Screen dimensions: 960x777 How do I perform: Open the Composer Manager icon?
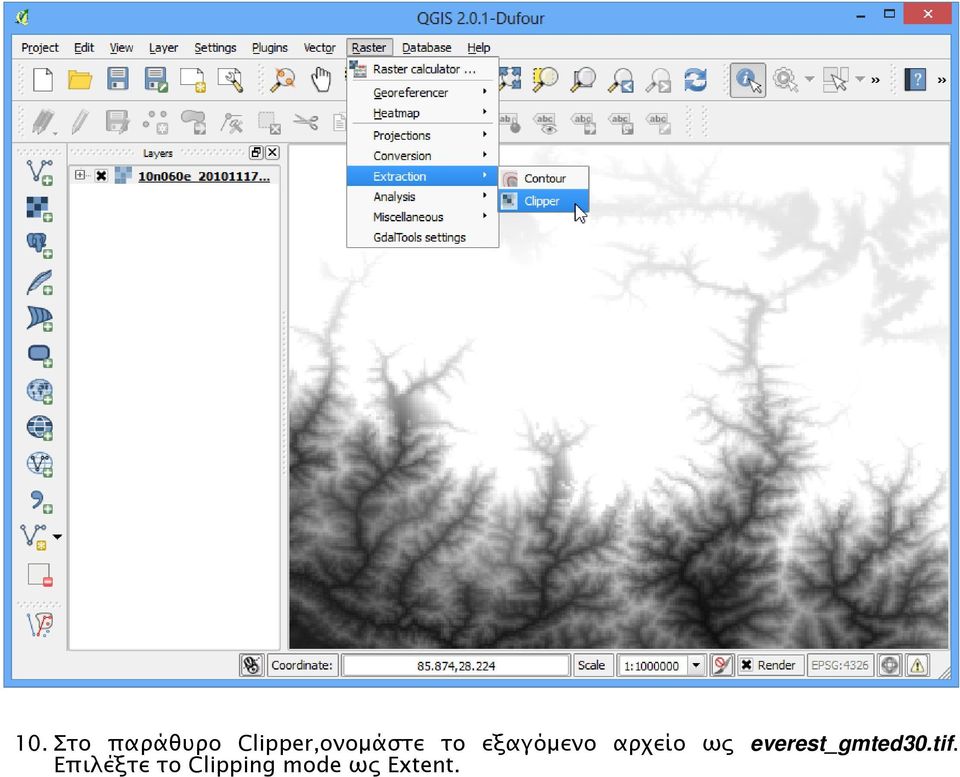coord(230,80)
